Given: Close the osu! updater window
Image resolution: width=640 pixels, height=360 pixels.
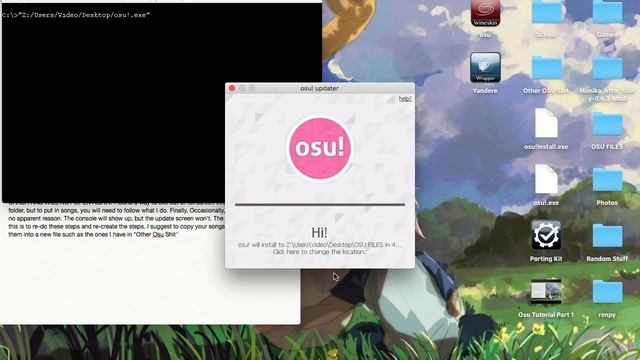Looking at the screenshot, I should click(232, 88).
